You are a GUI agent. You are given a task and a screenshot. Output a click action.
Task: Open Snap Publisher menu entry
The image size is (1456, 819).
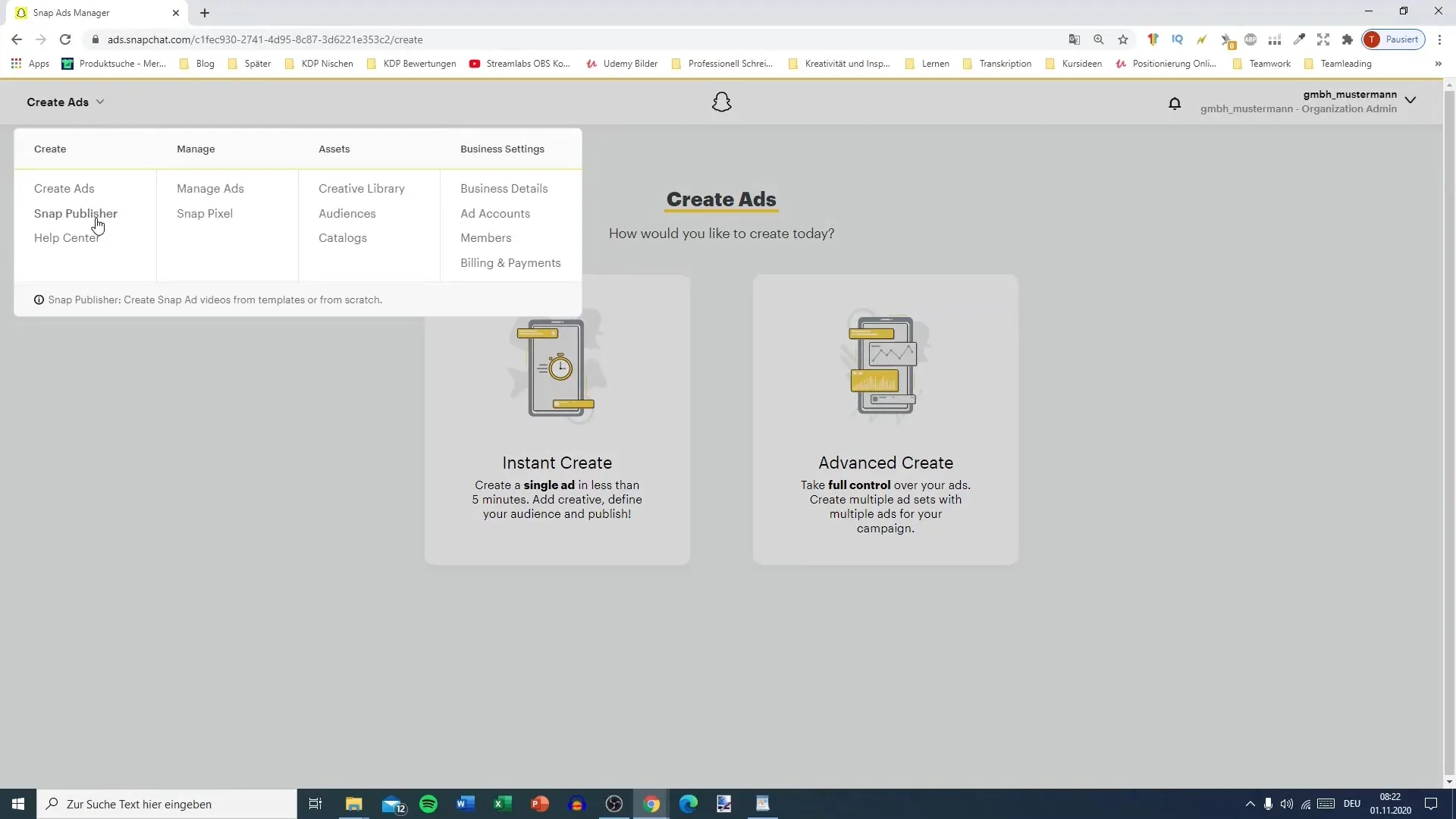[x=76, y=213]
